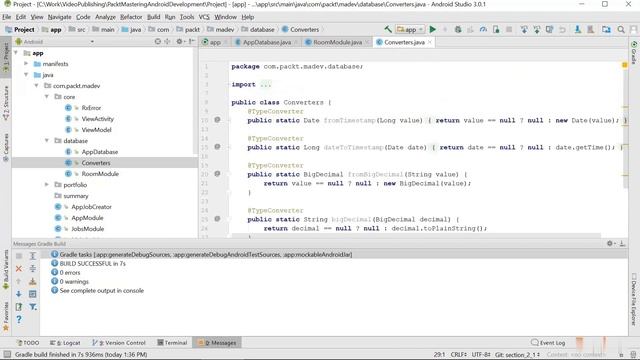Image resolution: width=640 pixels, height=360 pixels.
Task: Open Gradle side panel
Action: [x=634, y=53]
